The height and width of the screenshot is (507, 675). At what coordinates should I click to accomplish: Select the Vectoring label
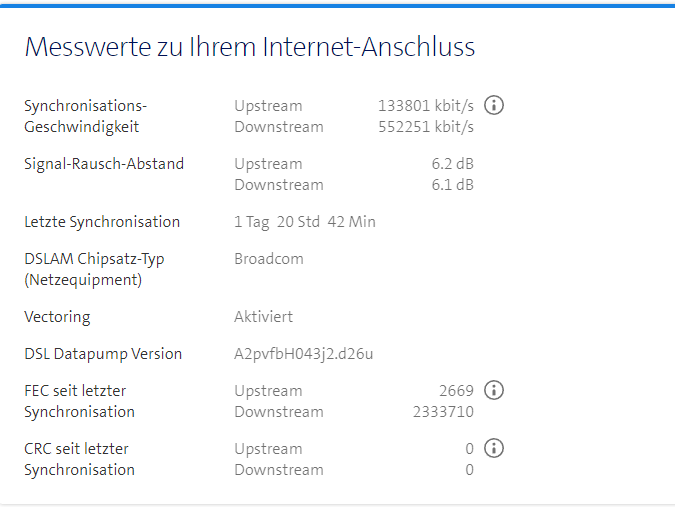pos(57,317)
